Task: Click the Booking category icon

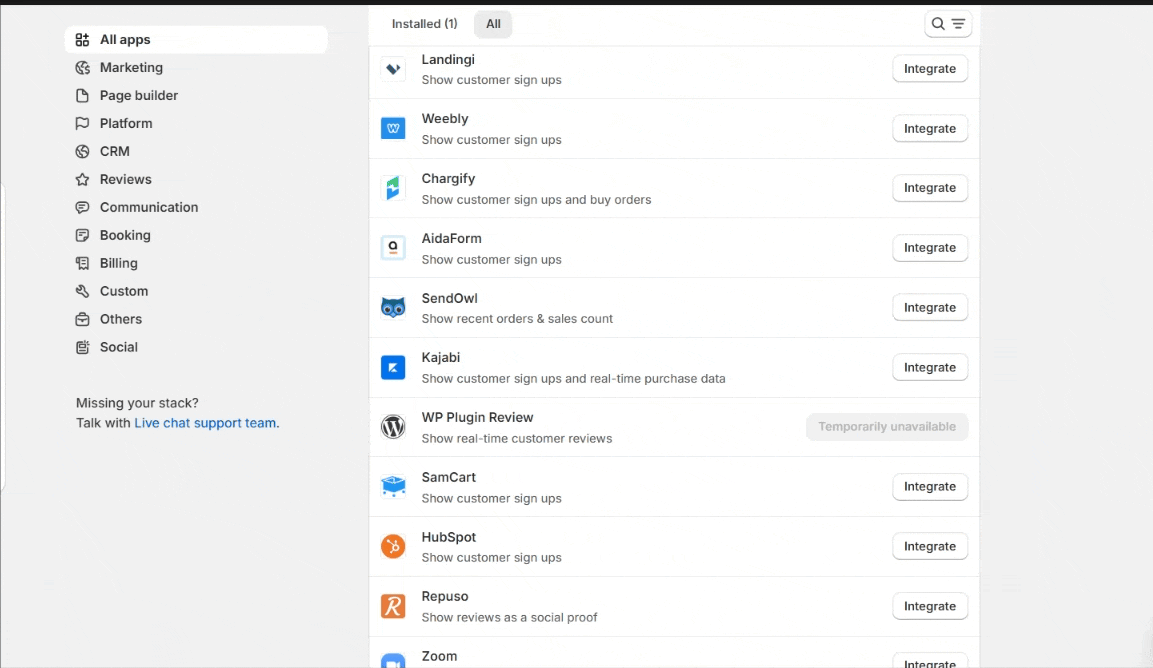Action: tap(82, 235)
